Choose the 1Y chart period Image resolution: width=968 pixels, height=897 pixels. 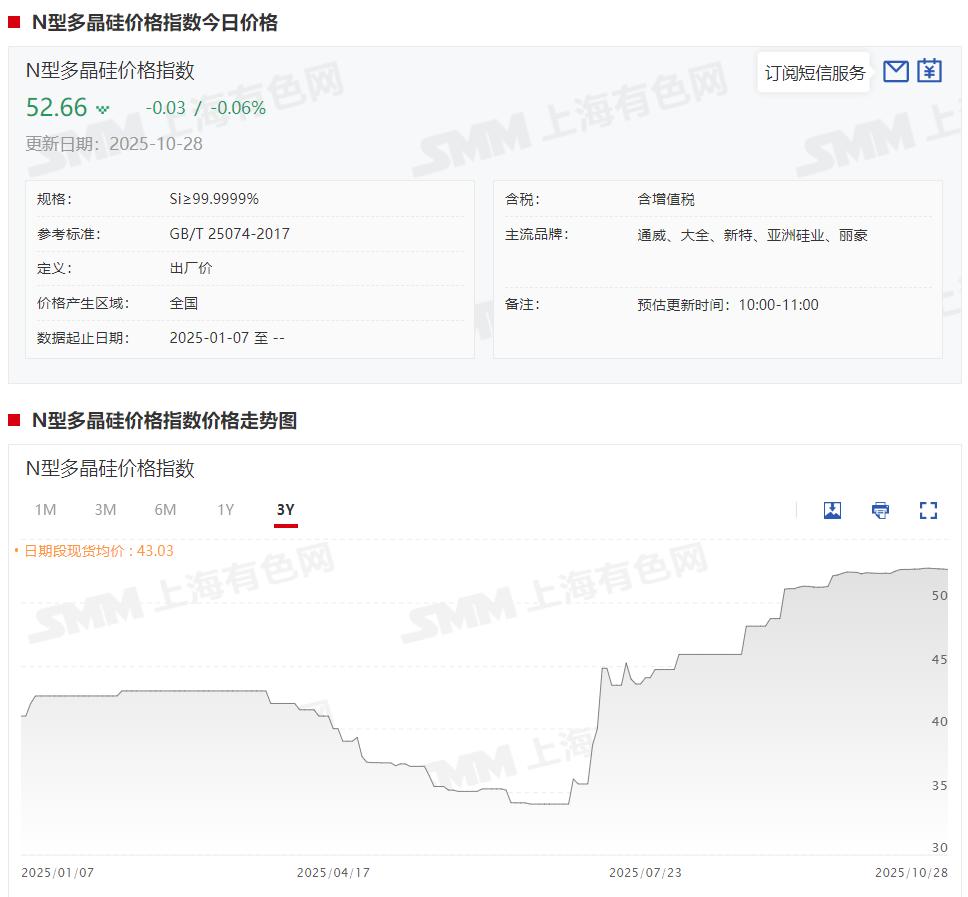226,510
